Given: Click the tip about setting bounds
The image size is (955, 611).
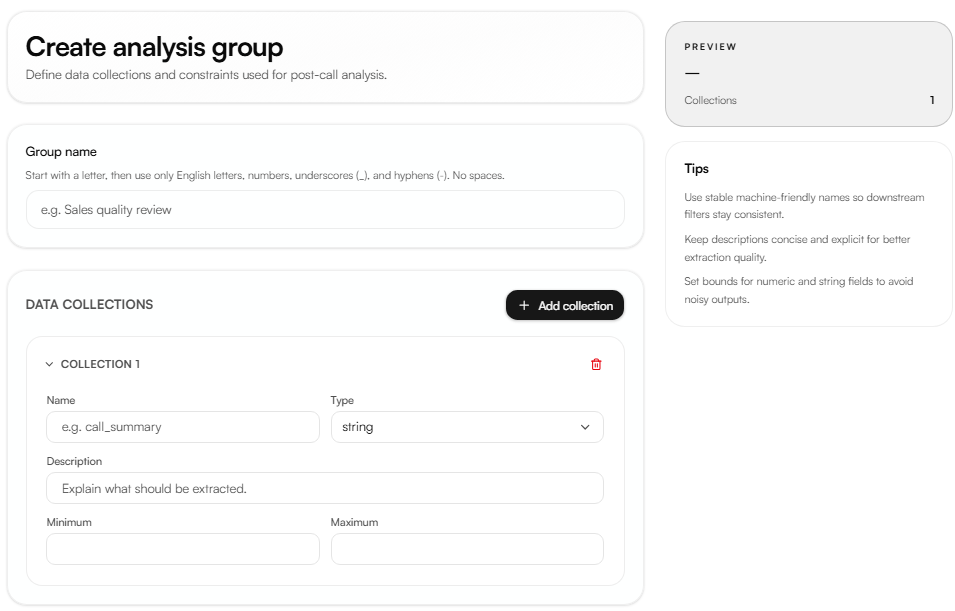Looking at the screenshot, I should pyautogui.click(x=798, y=290).
